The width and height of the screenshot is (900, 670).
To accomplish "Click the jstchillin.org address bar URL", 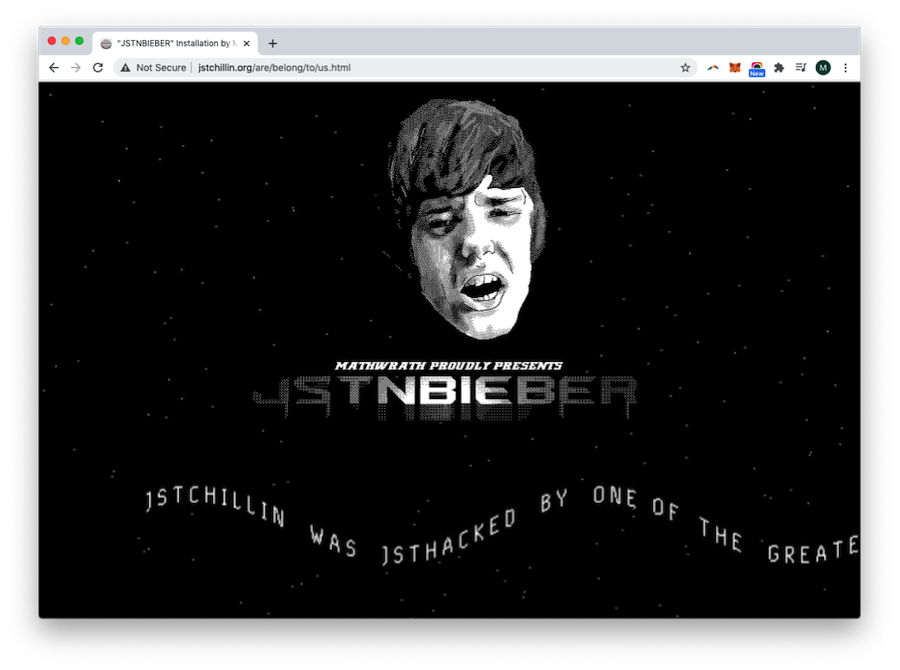I will [274, 68].
